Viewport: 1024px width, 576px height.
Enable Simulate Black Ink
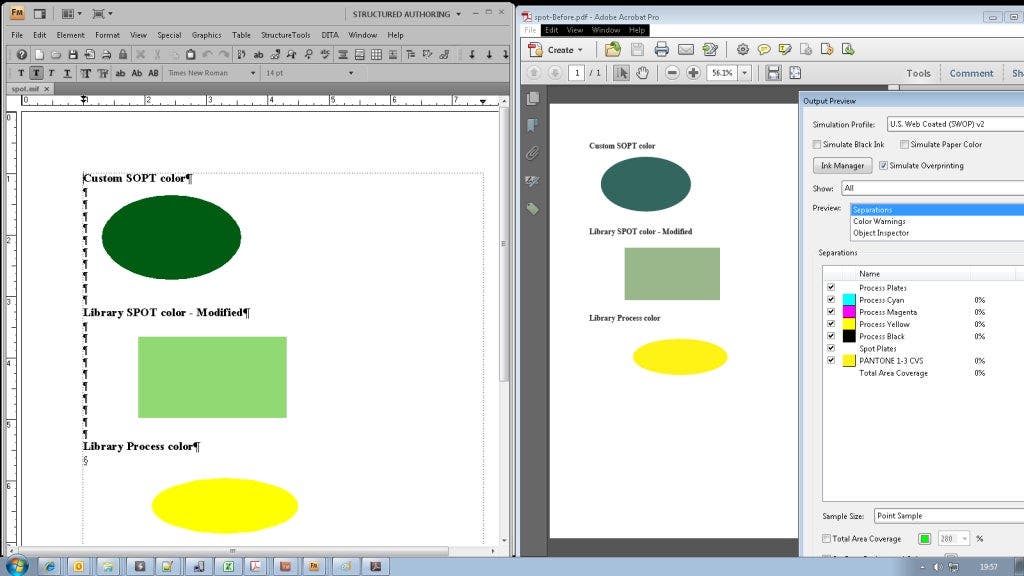[816, 145]
